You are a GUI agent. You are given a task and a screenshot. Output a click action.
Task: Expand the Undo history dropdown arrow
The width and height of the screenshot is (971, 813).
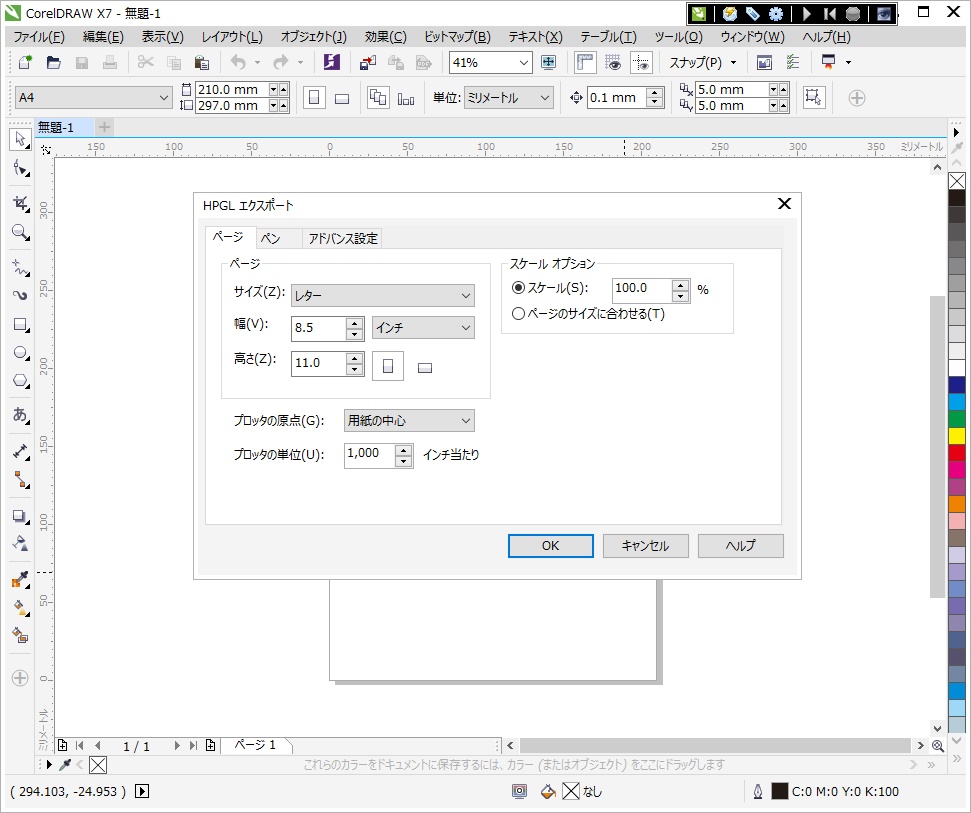(258, 63)
